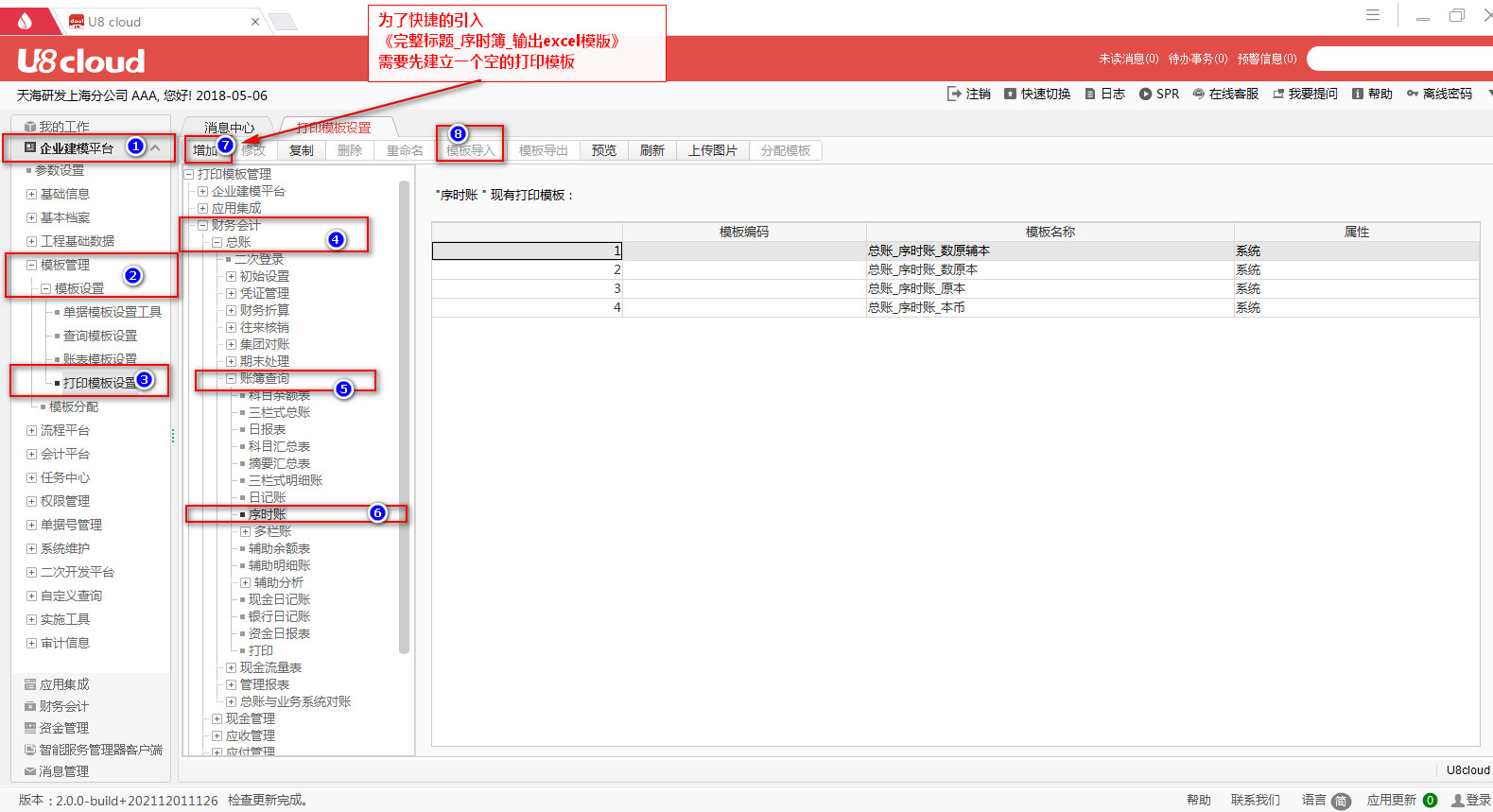Open 消息管理 envelope icon in sidebar
The image size is (1493, 812).
[x=30, y=771]
